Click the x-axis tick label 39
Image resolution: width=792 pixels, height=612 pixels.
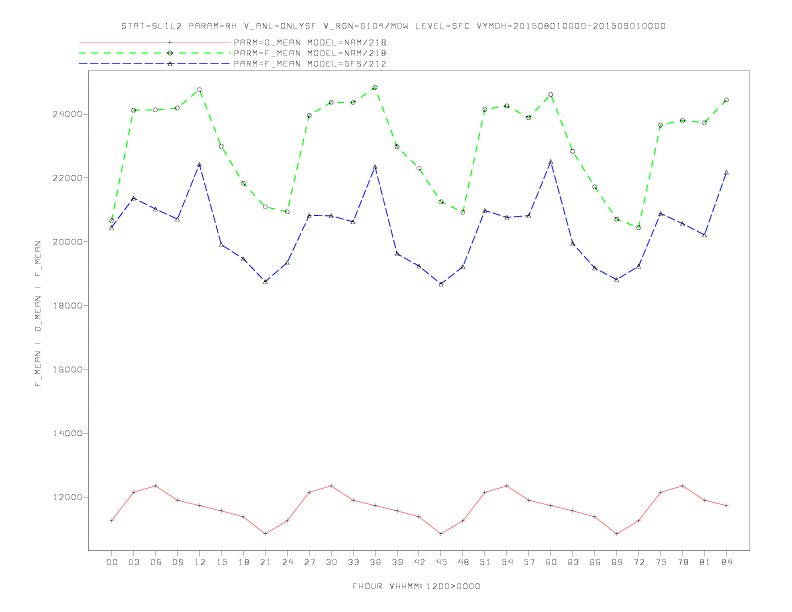397,562
